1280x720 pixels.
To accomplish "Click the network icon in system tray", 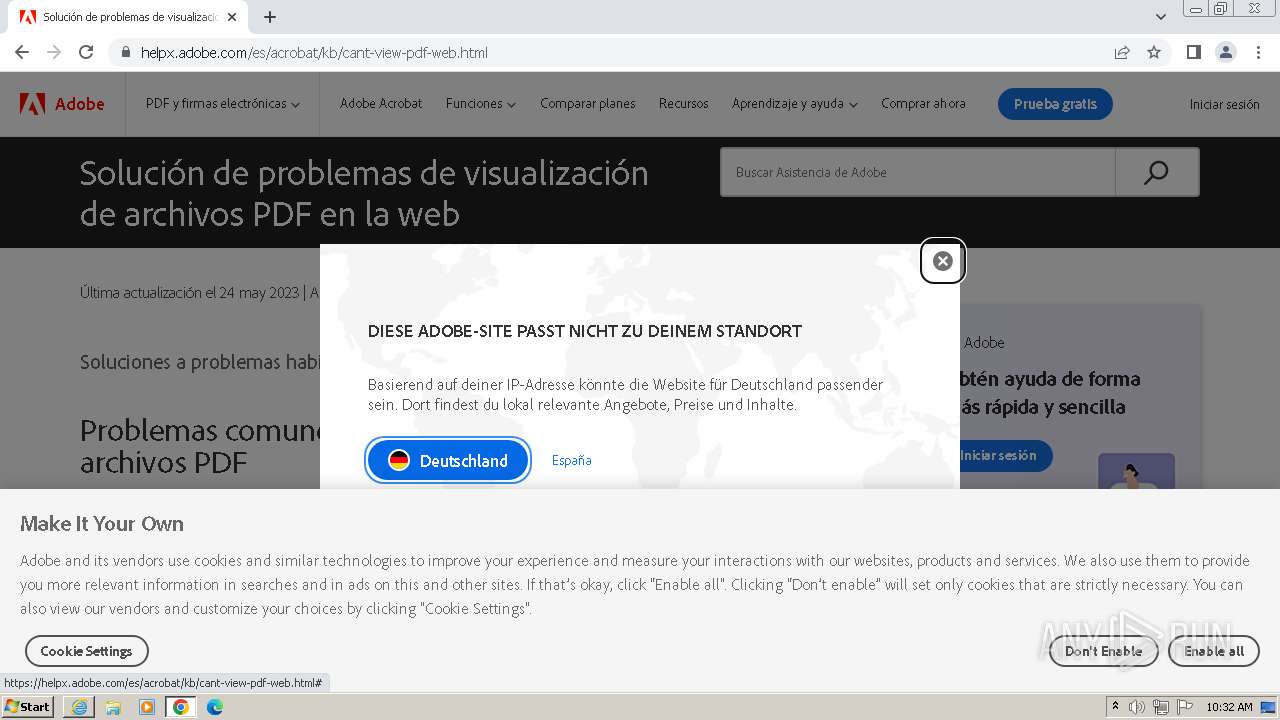I will [1161, 707].
